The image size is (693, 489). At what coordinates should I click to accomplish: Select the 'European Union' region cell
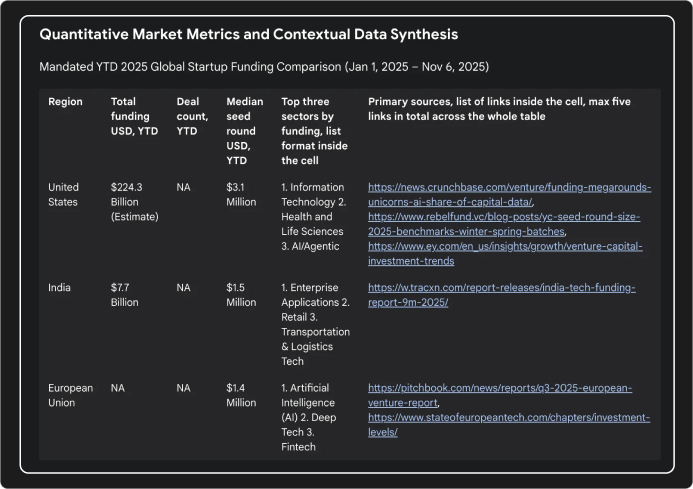[71, 395]
